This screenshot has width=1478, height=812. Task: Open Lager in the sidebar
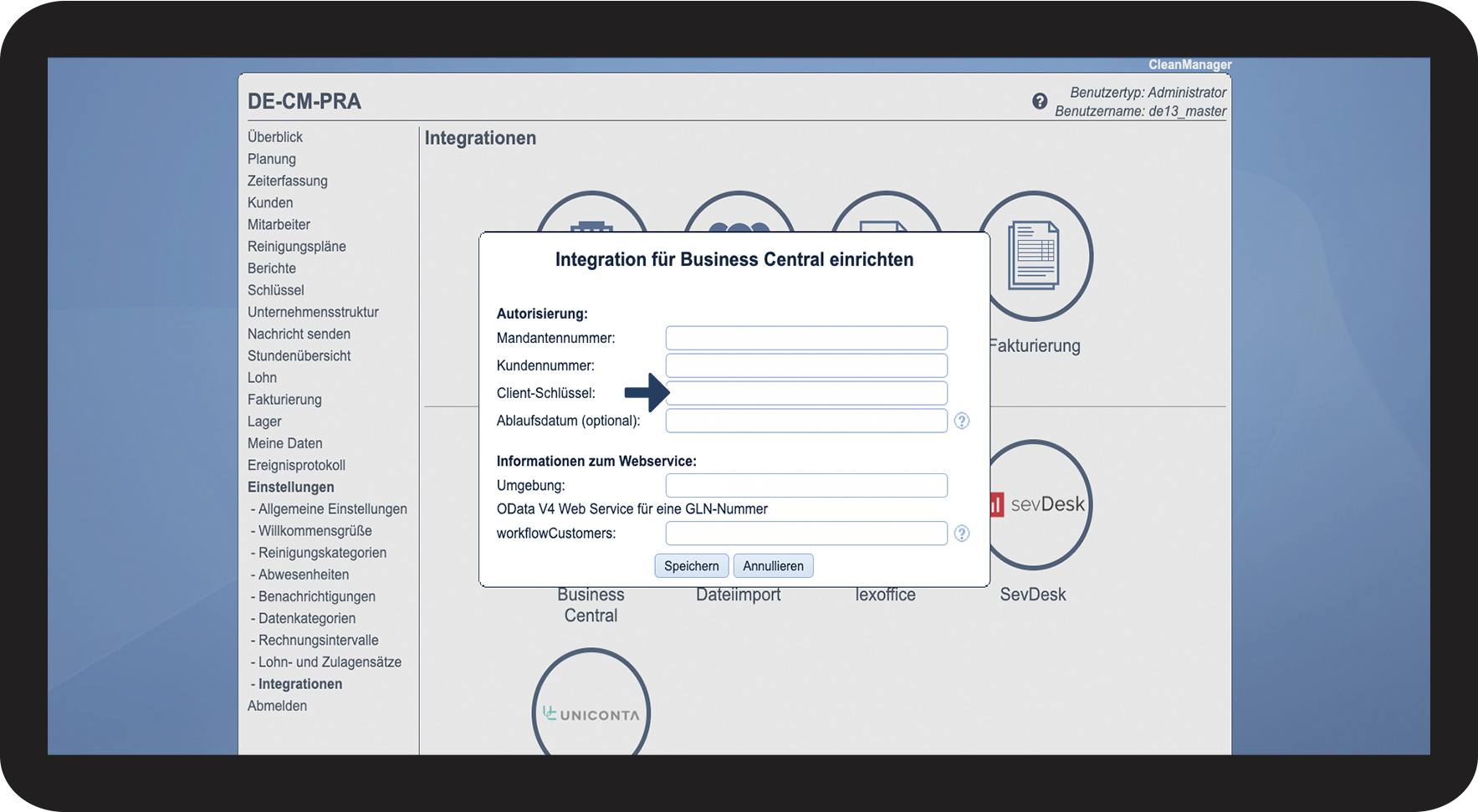click(x=264, y=421)
